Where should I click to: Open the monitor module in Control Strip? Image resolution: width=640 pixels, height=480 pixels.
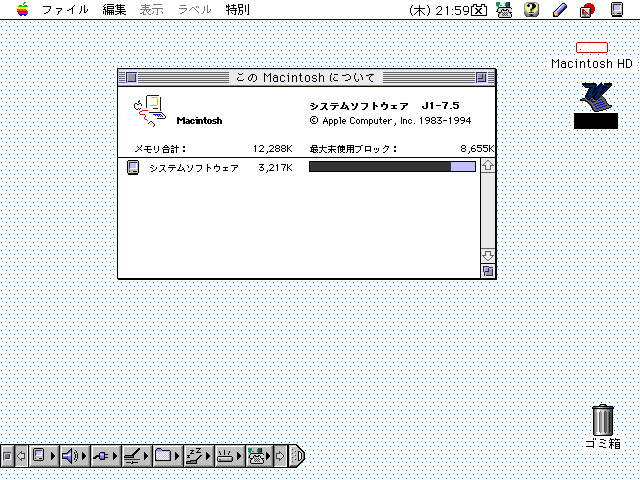tap(43, 456)
